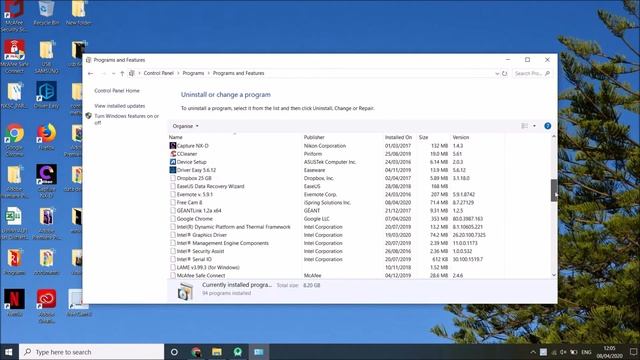Click the taskbar Type here to search box
The width and height of the screenshot is (640, 360).
(x=91, y=352)
